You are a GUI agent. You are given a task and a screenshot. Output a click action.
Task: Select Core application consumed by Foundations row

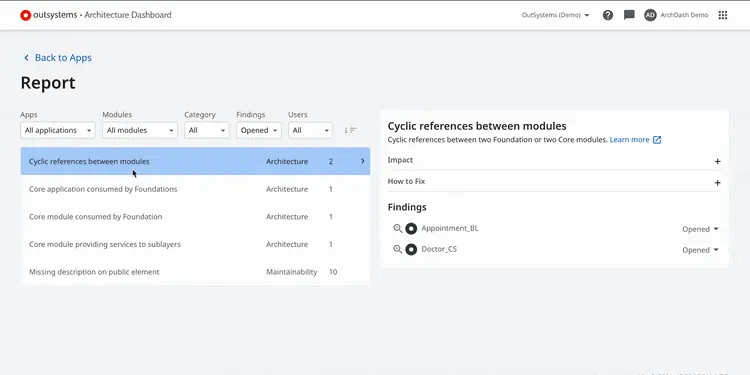pos(195,189)
